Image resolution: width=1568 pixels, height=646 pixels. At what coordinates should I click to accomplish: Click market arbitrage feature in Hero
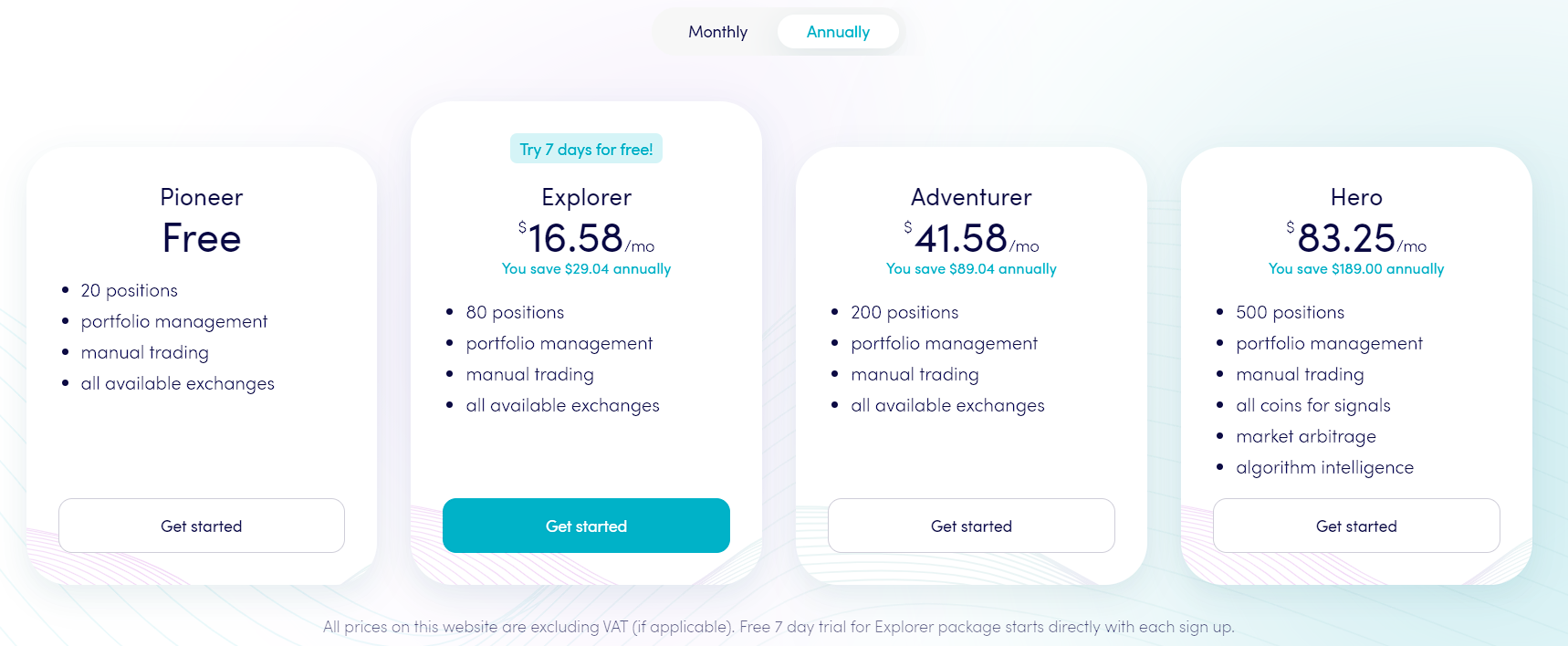tap(1306, 436)
